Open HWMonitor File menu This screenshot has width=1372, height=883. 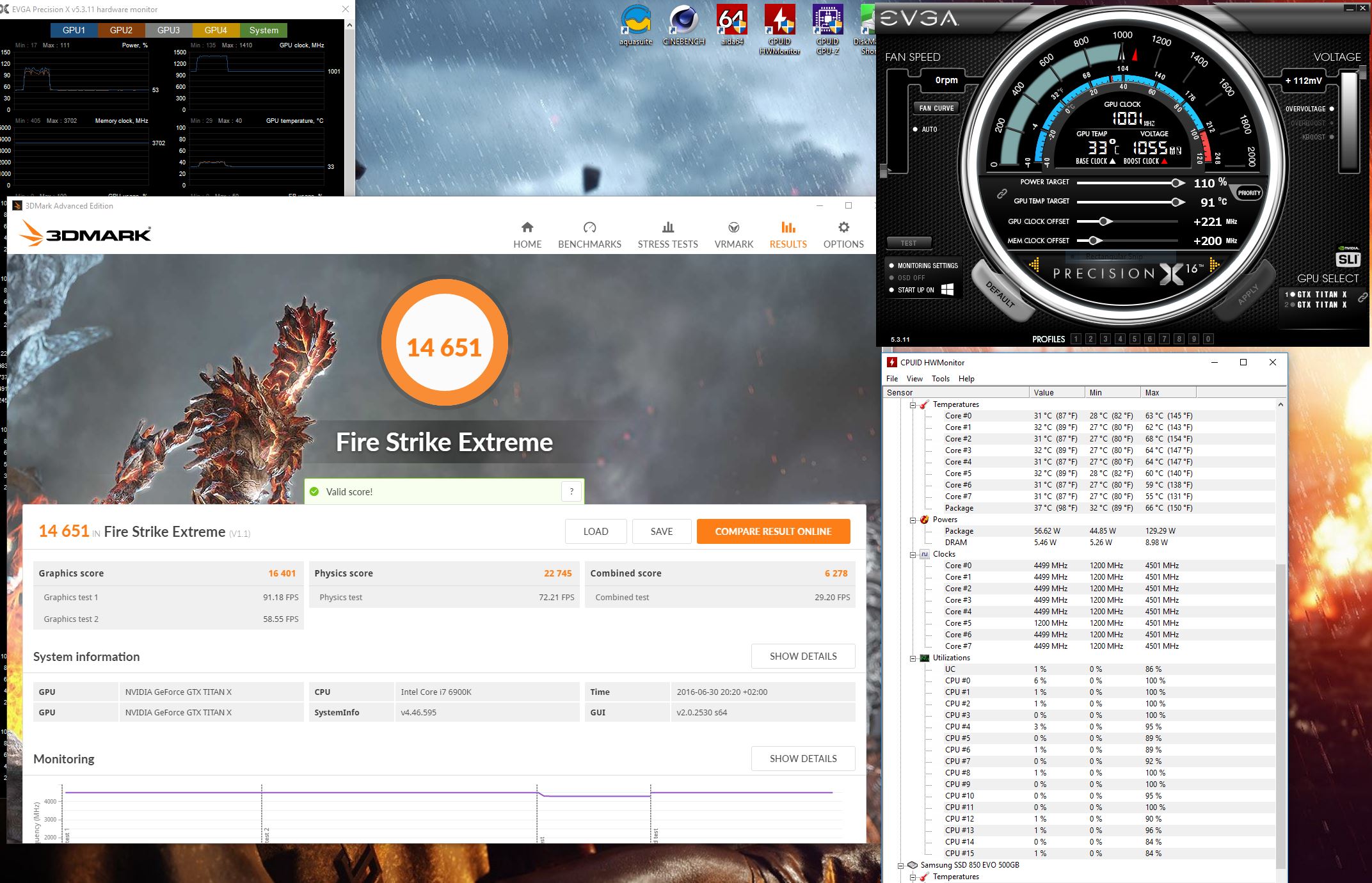click(x=892, y=379)
